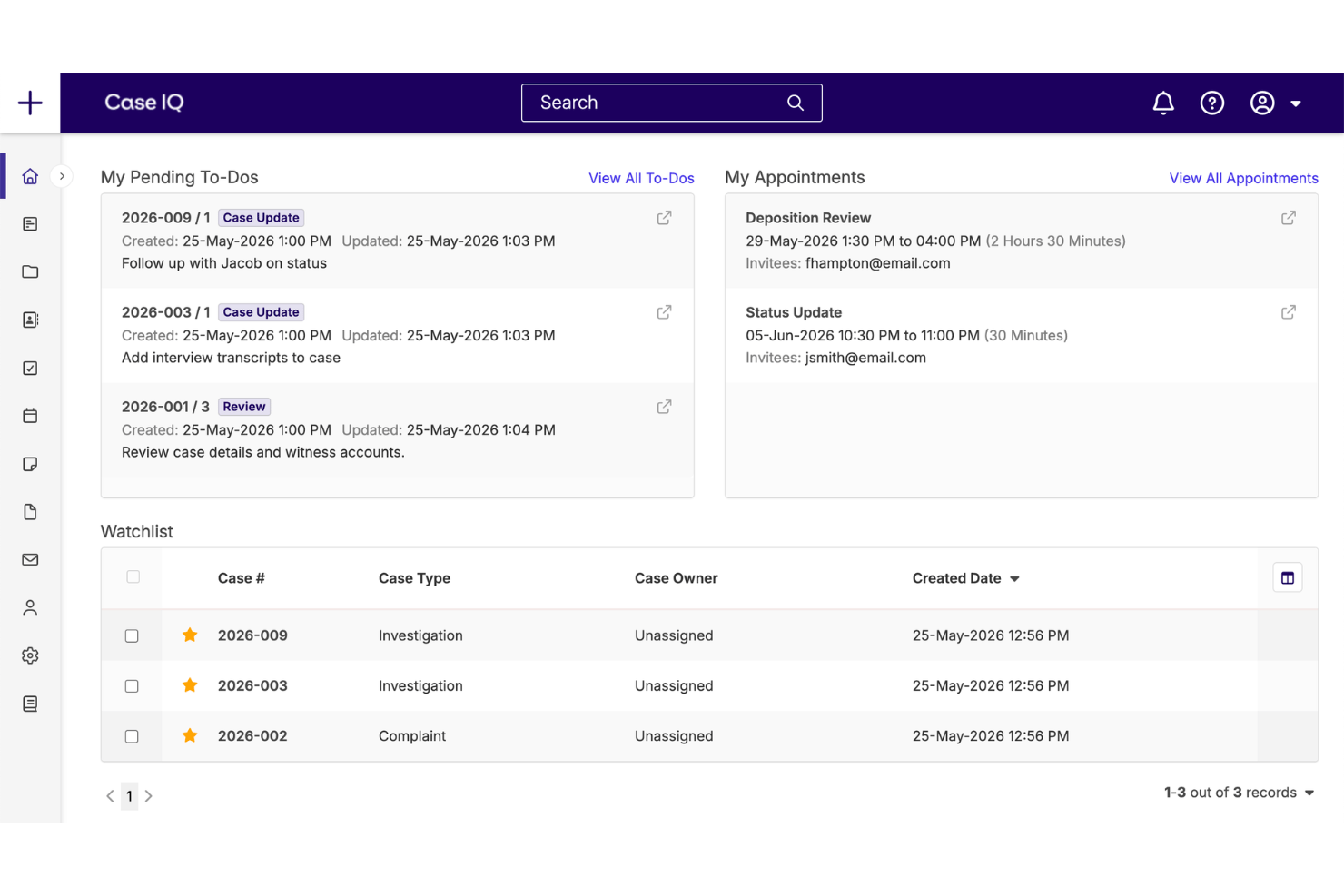The image size is (1344, 896).
Task: Select checkbox for case 2026-003
Action: coord(132,686)
